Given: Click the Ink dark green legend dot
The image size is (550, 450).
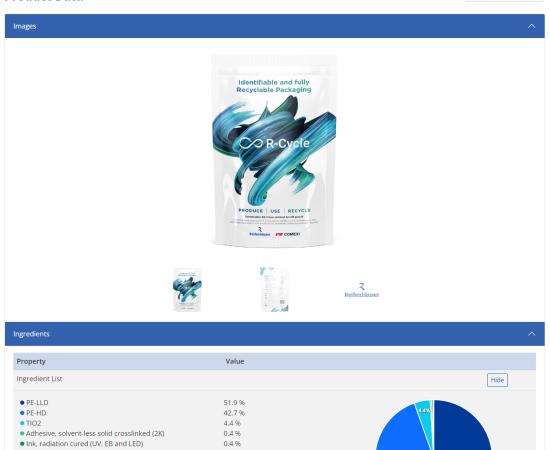Looking at the screenshot, I should pyautogui.click(x=22, y=444).
